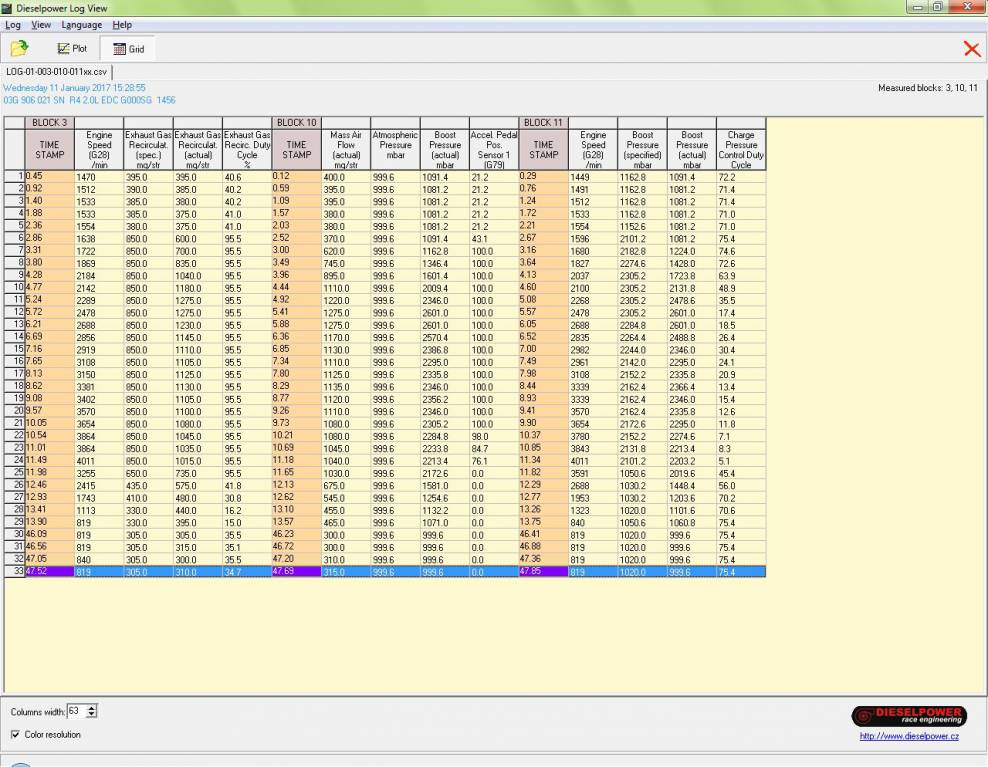The width and height of the screenshot is (988, 767).
Task: Increase columns width with up arrow
Action: pyautogui.click(x=93, y=707)
